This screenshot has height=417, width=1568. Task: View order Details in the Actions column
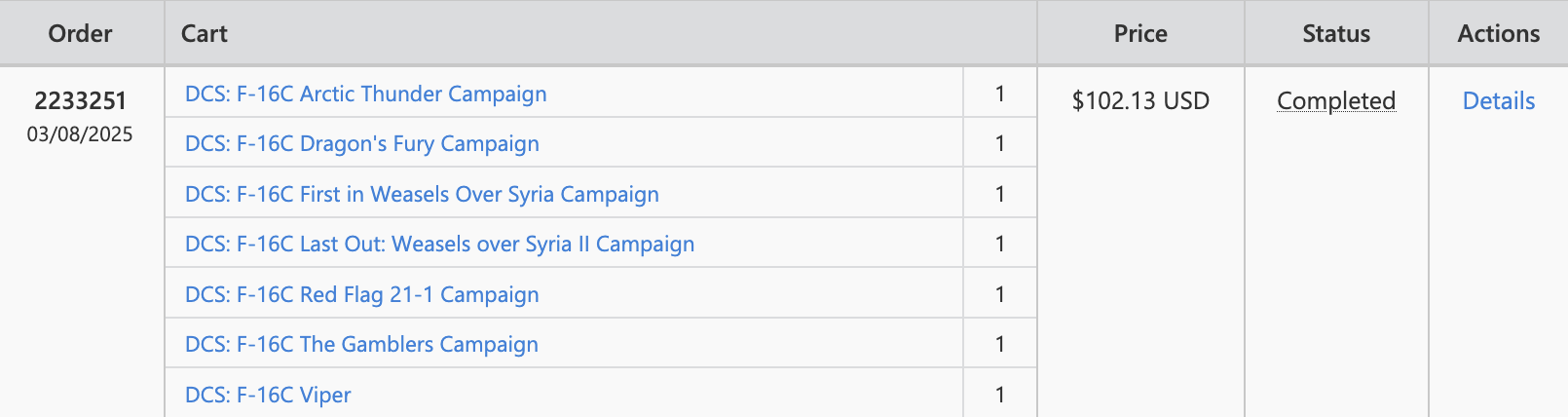click(x=1498, y=100)
